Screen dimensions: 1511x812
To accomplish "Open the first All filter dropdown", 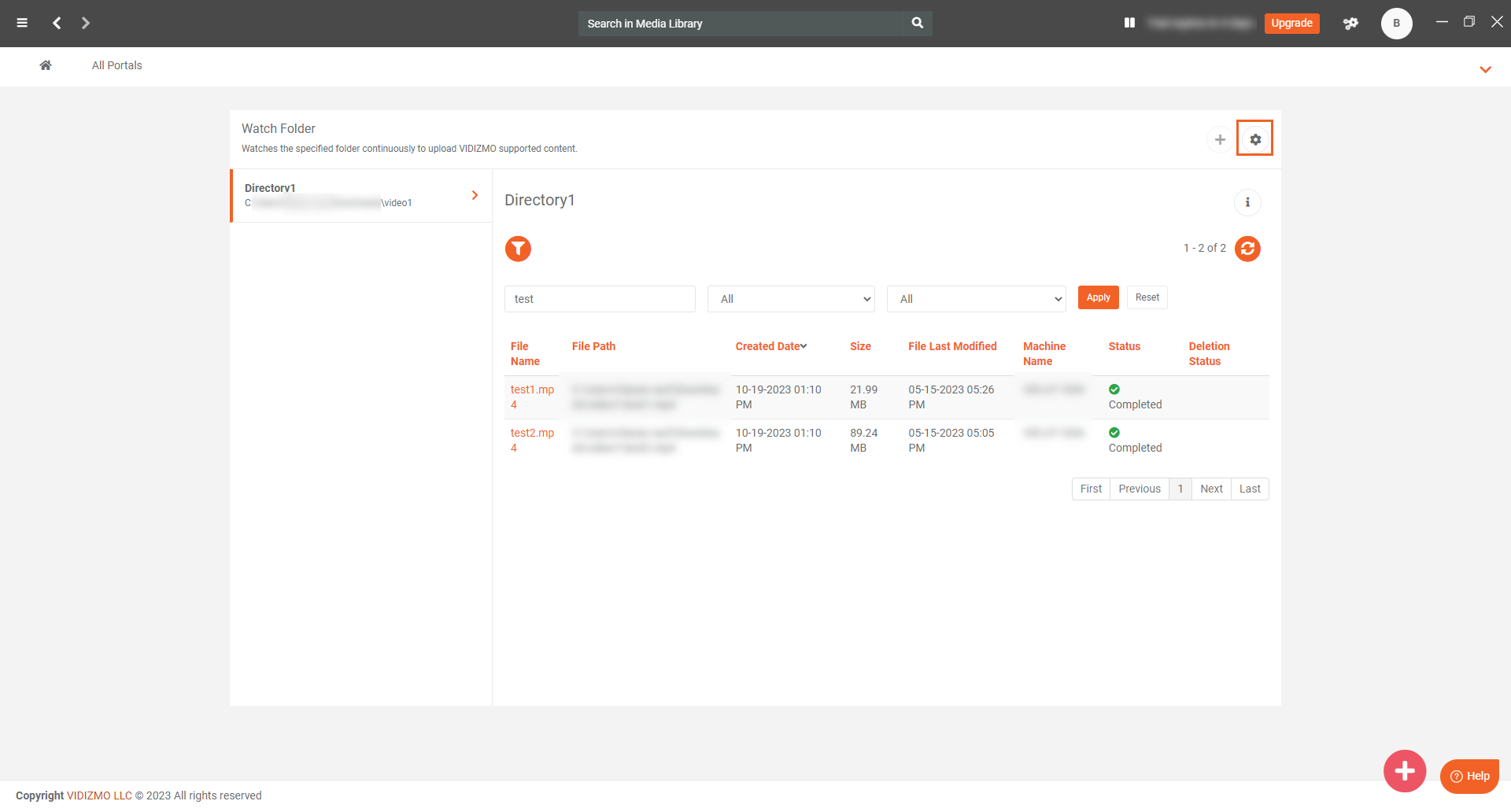I will (x=791, y=299).
